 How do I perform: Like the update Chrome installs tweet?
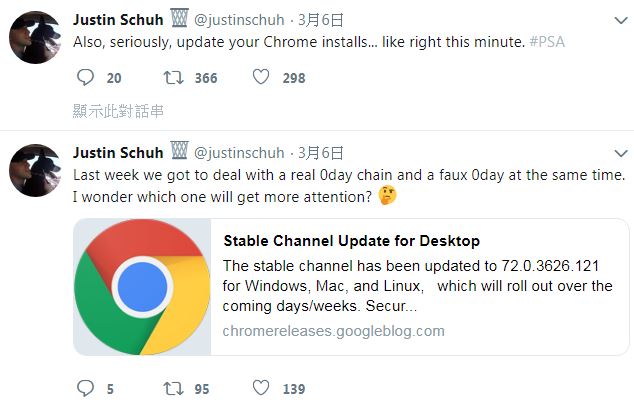pyautogui.click(x=261, y=77)
